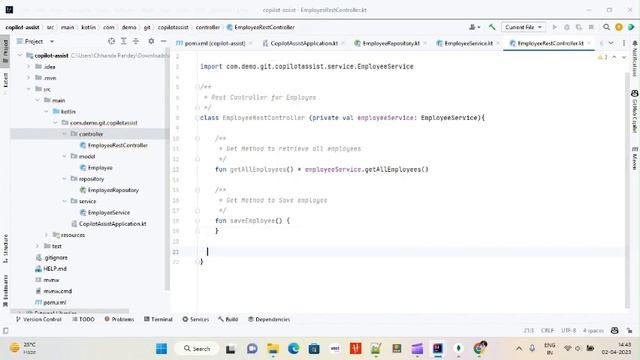This screenshot has height=360, width=640.
Task: Run the current file
Action: pos(554,27)
